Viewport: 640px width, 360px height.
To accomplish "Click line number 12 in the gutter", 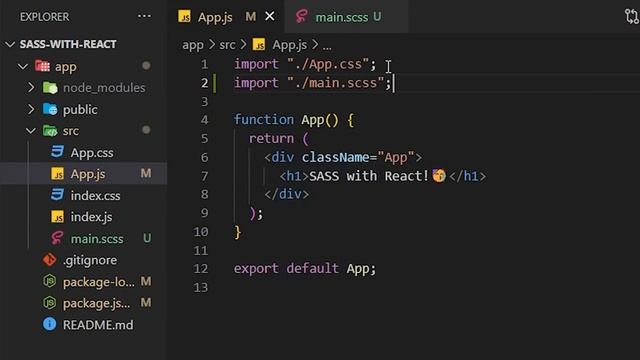I will point(201,269).
